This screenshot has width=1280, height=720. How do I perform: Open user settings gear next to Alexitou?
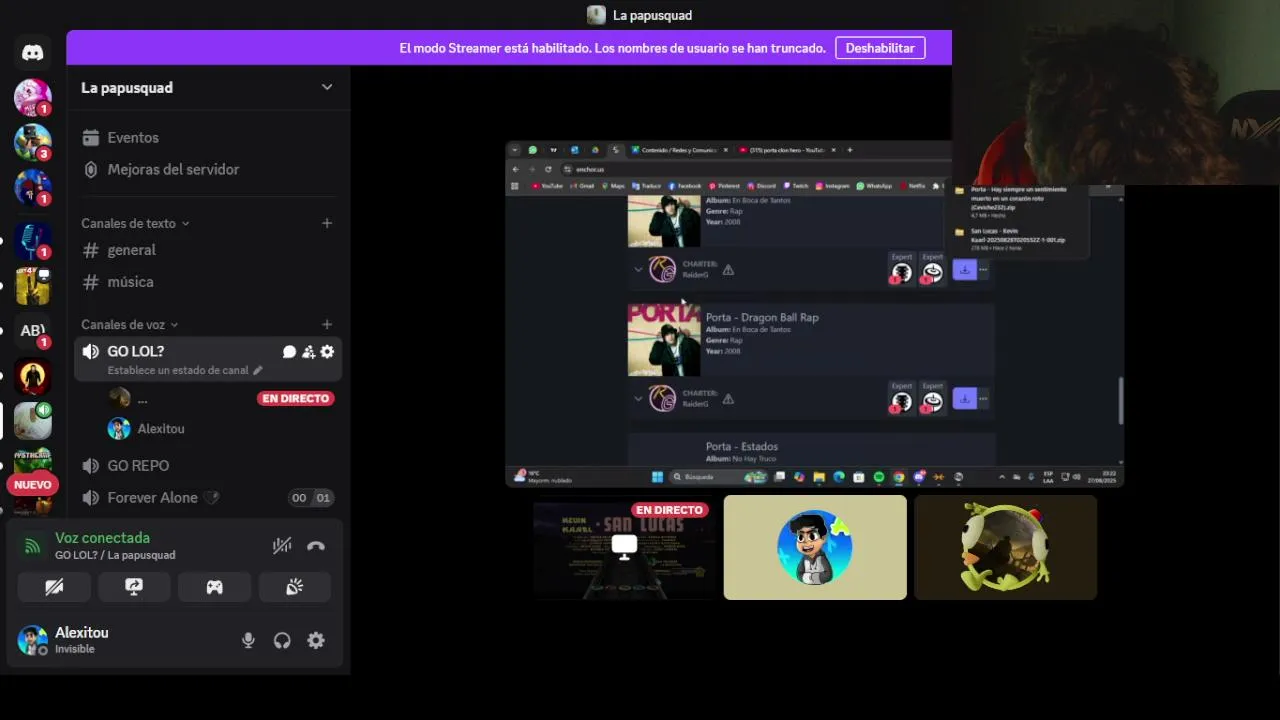(316, 641)
